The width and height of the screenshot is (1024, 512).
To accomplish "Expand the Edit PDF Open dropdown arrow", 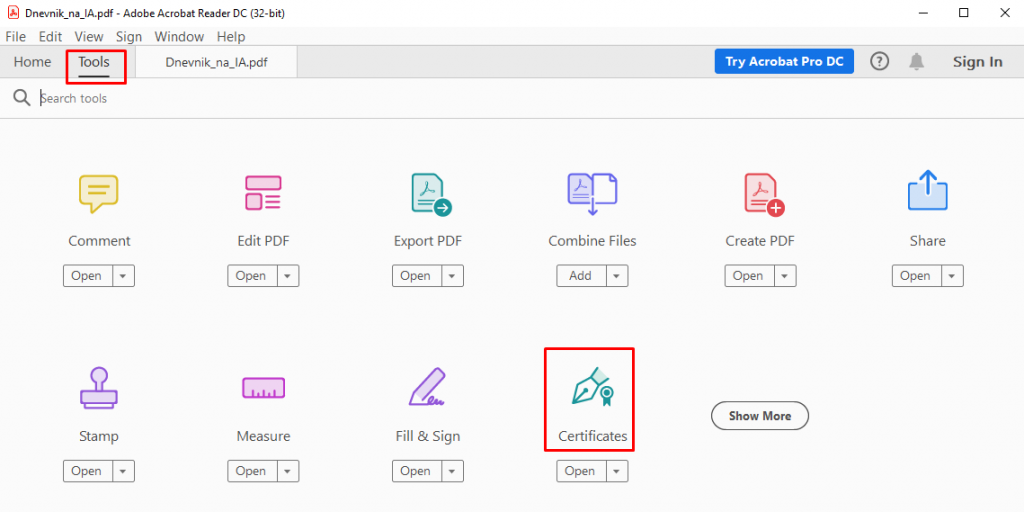I will [288, 276].
